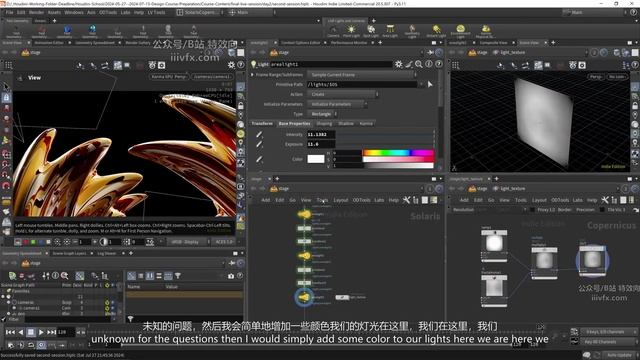
Task: Open the Action Create dropdown
Action: (x=343, y=94)
